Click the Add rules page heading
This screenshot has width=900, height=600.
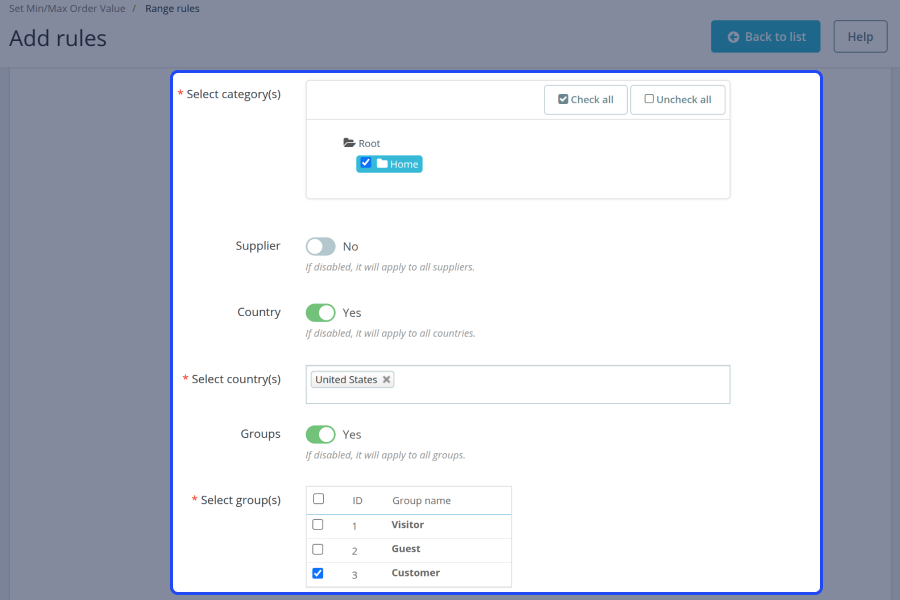point(58,38)
